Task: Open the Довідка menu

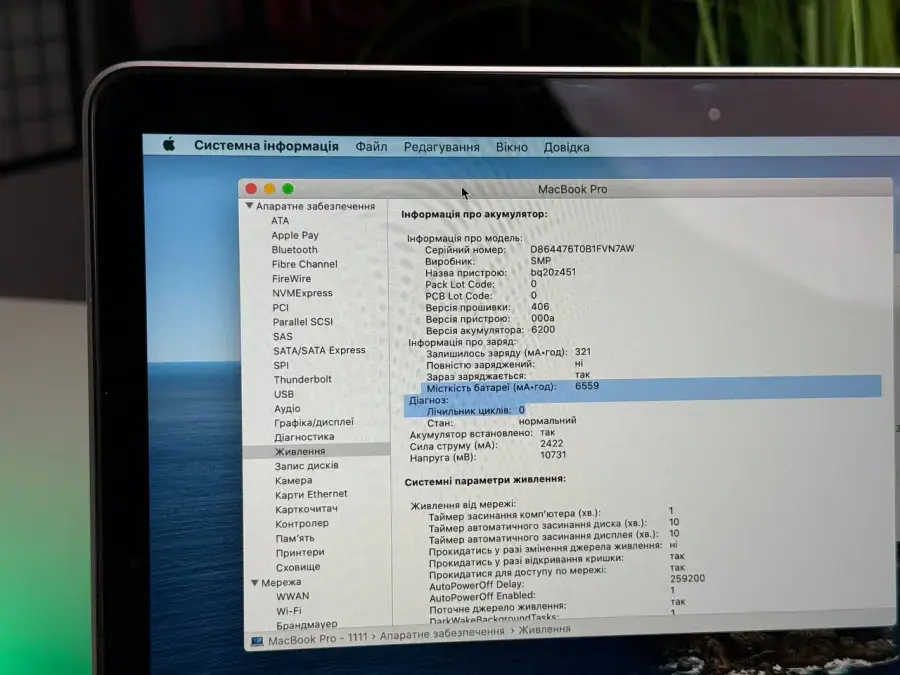Action: click(566, 147)
